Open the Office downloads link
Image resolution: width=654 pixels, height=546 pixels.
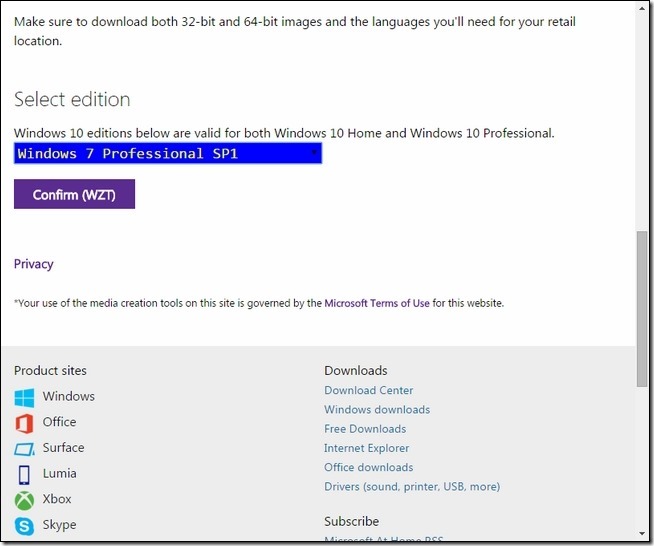click(x=369, y=467)
